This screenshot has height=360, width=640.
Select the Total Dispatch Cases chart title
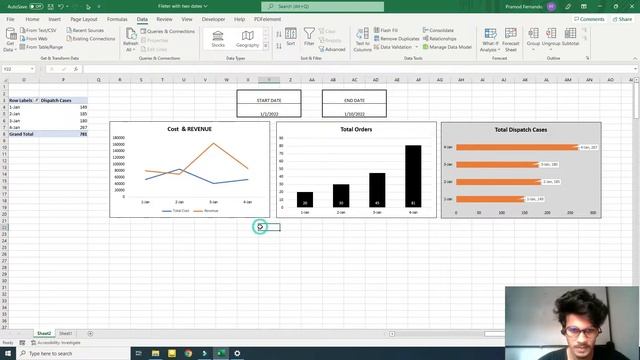click(x=521, y=130)
